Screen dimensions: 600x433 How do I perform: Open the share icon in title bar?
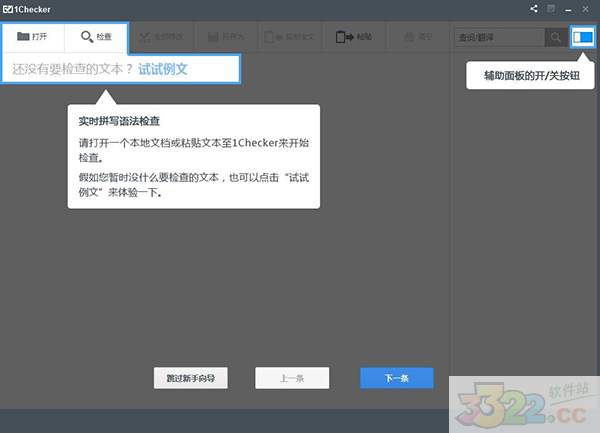[x=534, y=9]
